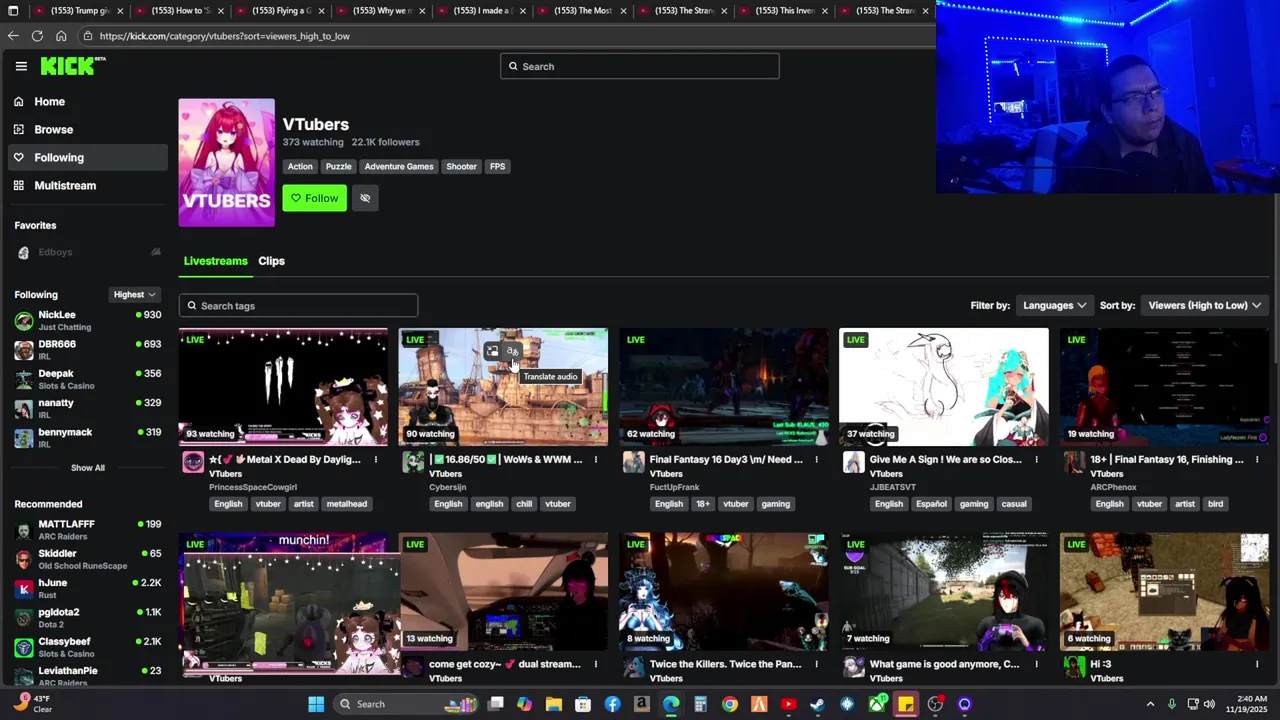Open Steam from the taskbar

point(818,704)
